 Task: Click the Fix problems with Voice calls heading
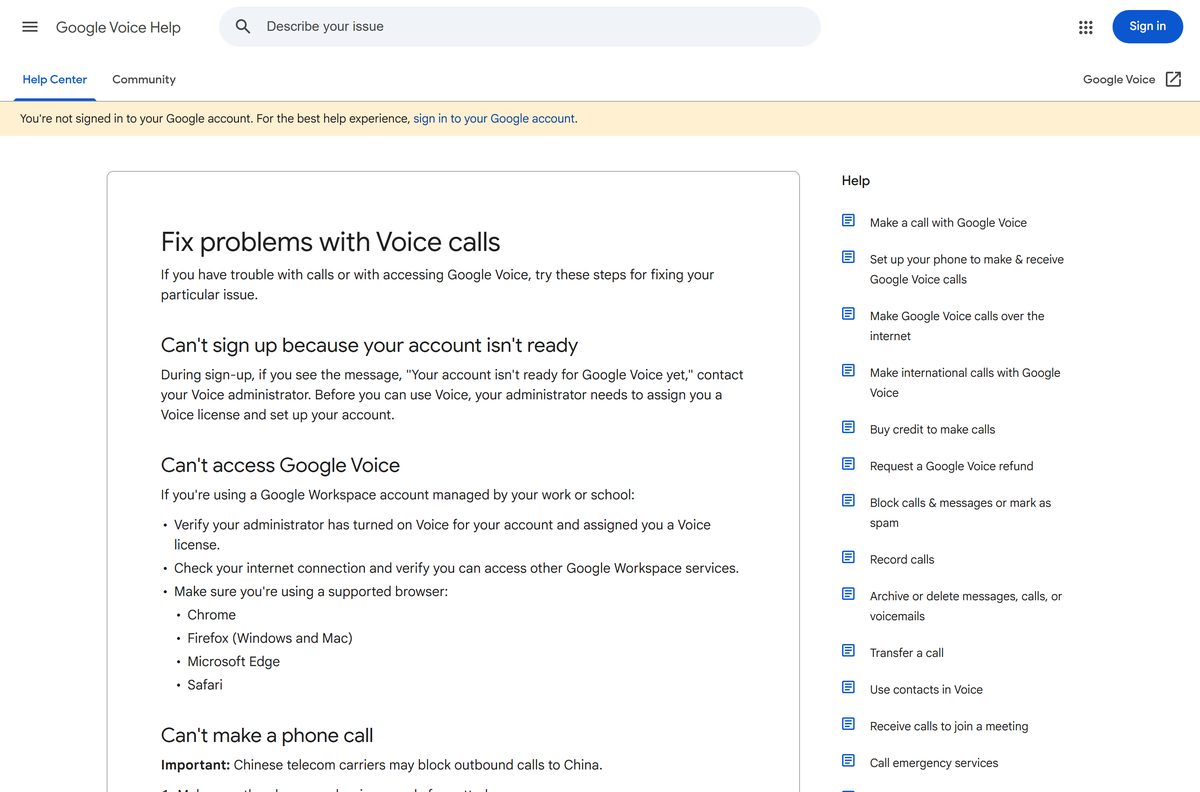point(330,242)
